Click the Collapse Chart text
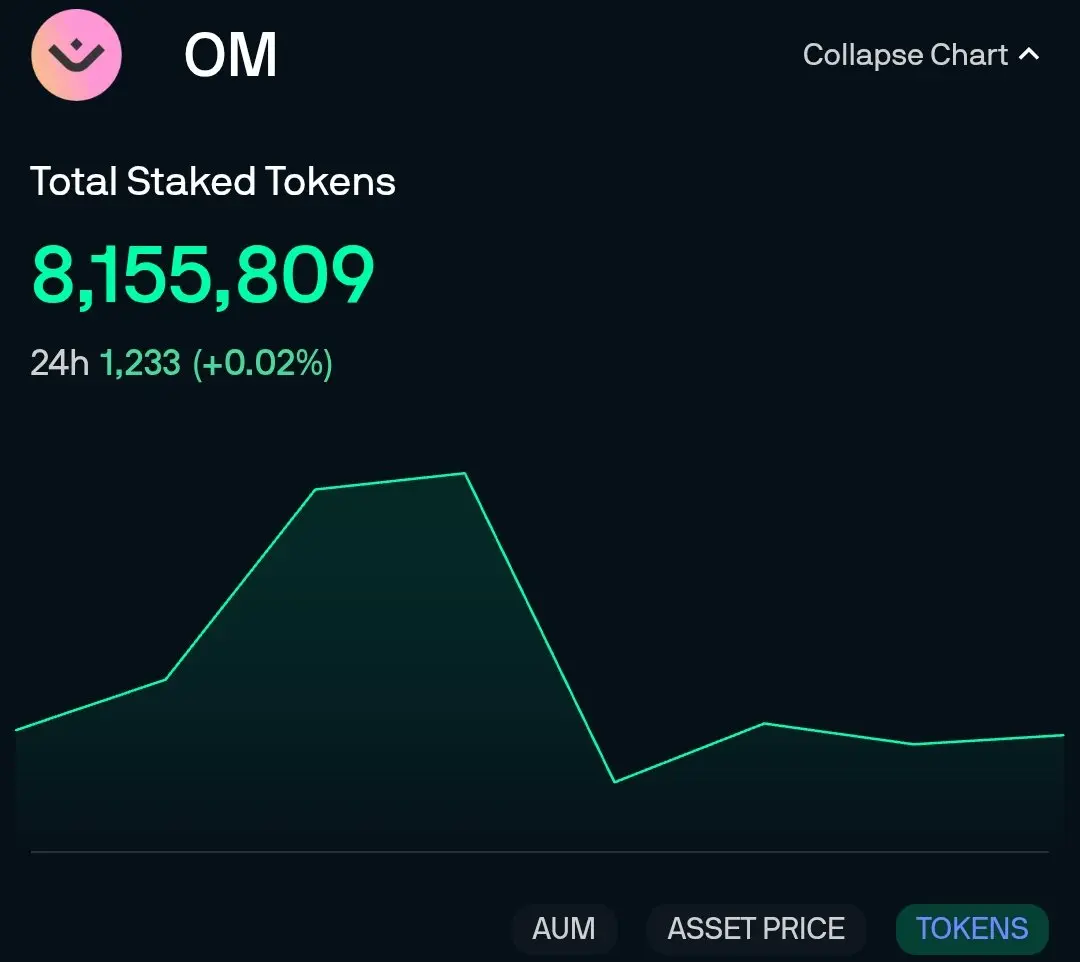The width and height of the screenshot is (1080, 962). [x=905, y=55]
